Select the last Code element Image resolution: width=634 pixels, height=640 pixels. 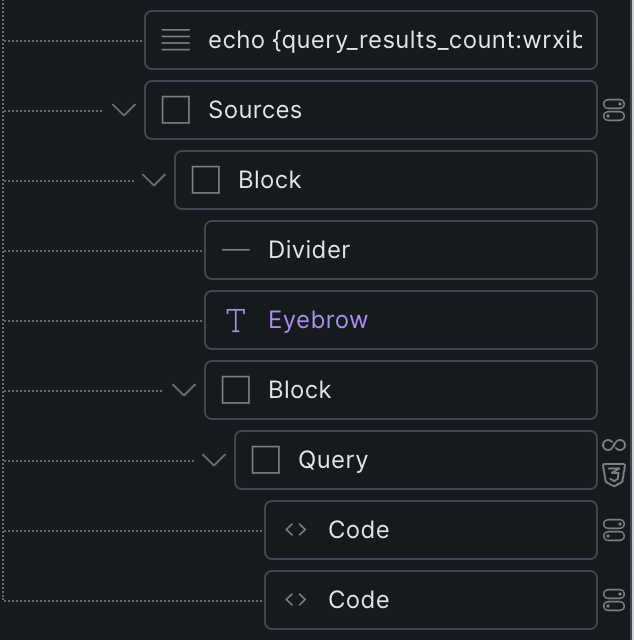point(431,600)
